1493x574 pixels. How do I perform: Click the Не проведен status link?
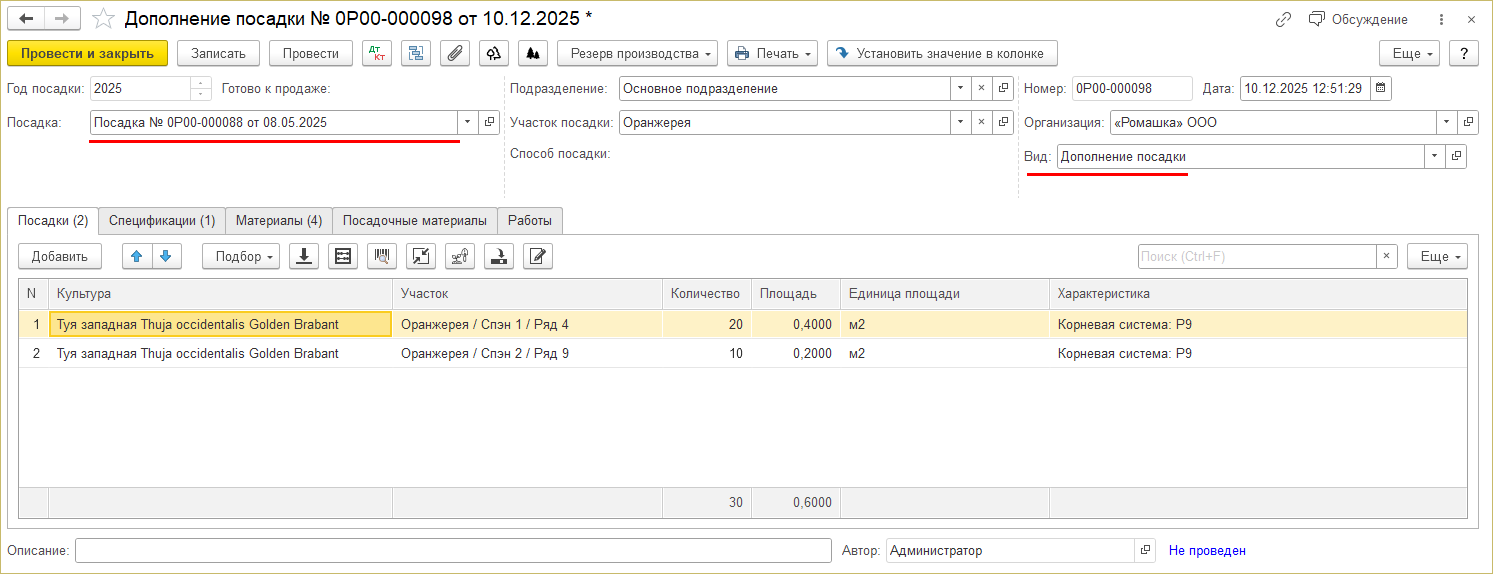[x=1207, y=550]
